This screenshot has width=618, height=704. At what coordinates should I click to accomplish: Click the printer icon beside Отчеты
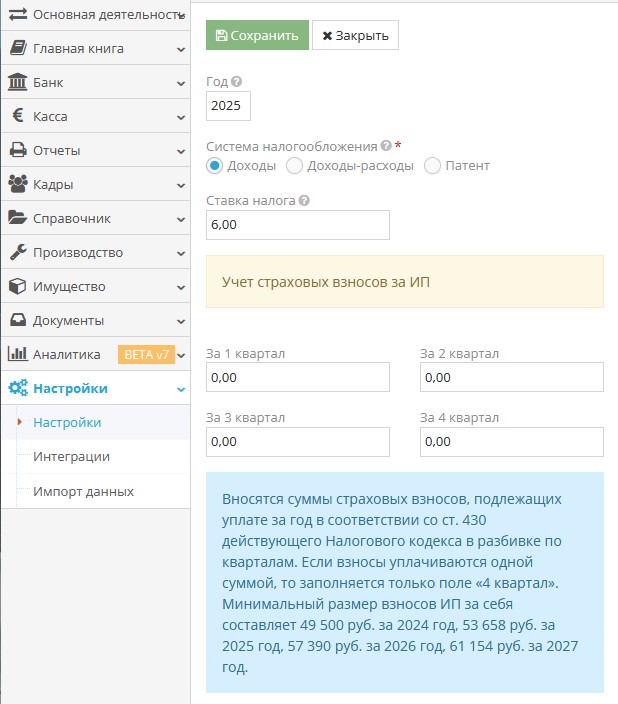click(x=17, y=151)
